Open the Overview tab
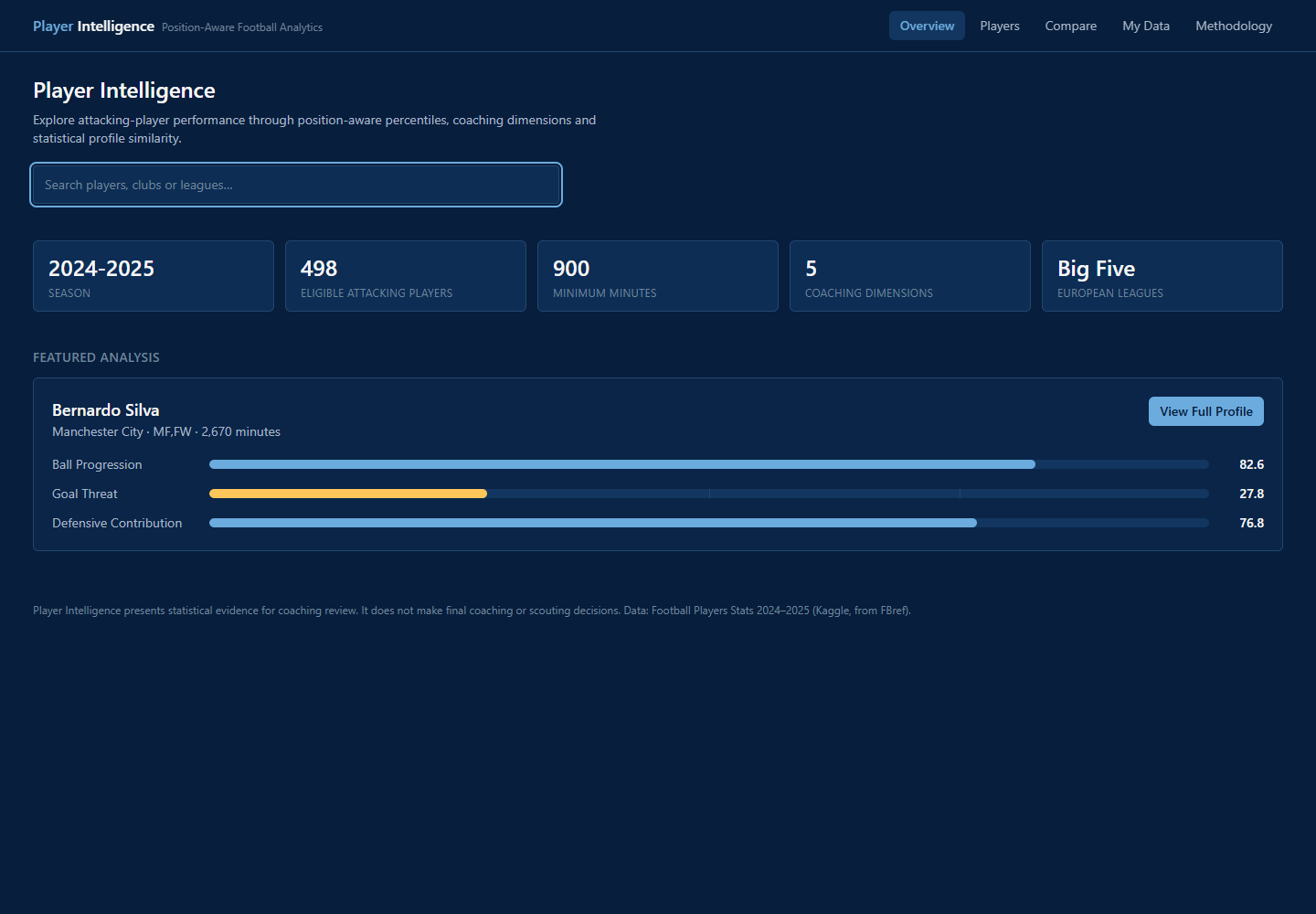Image resolution: width=1316 pixels, height=914 pixels. tap(927, 26)
